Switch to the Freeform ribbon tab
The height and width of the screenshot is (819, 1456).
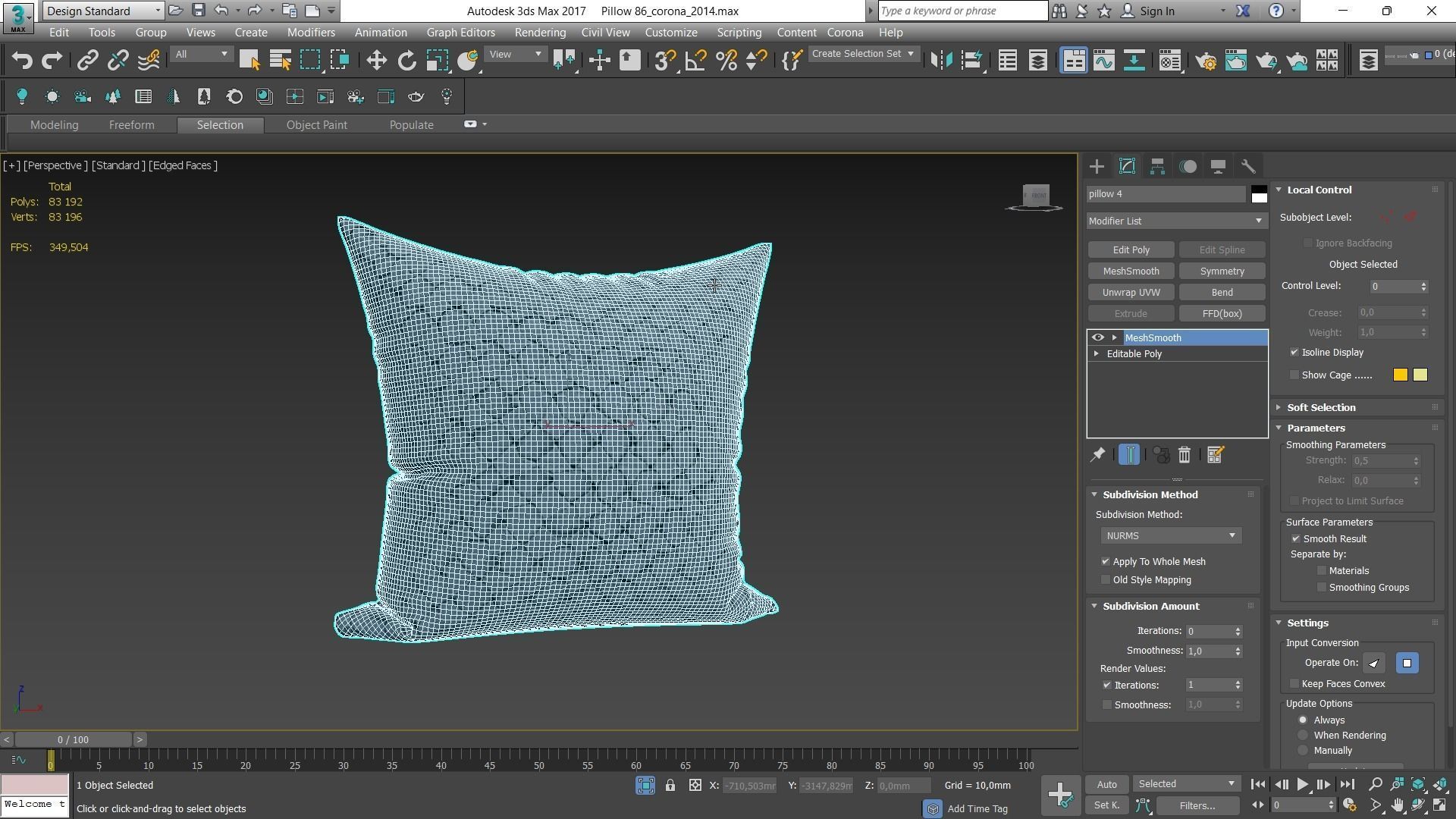pyautogui.click(x=131, y=125)
